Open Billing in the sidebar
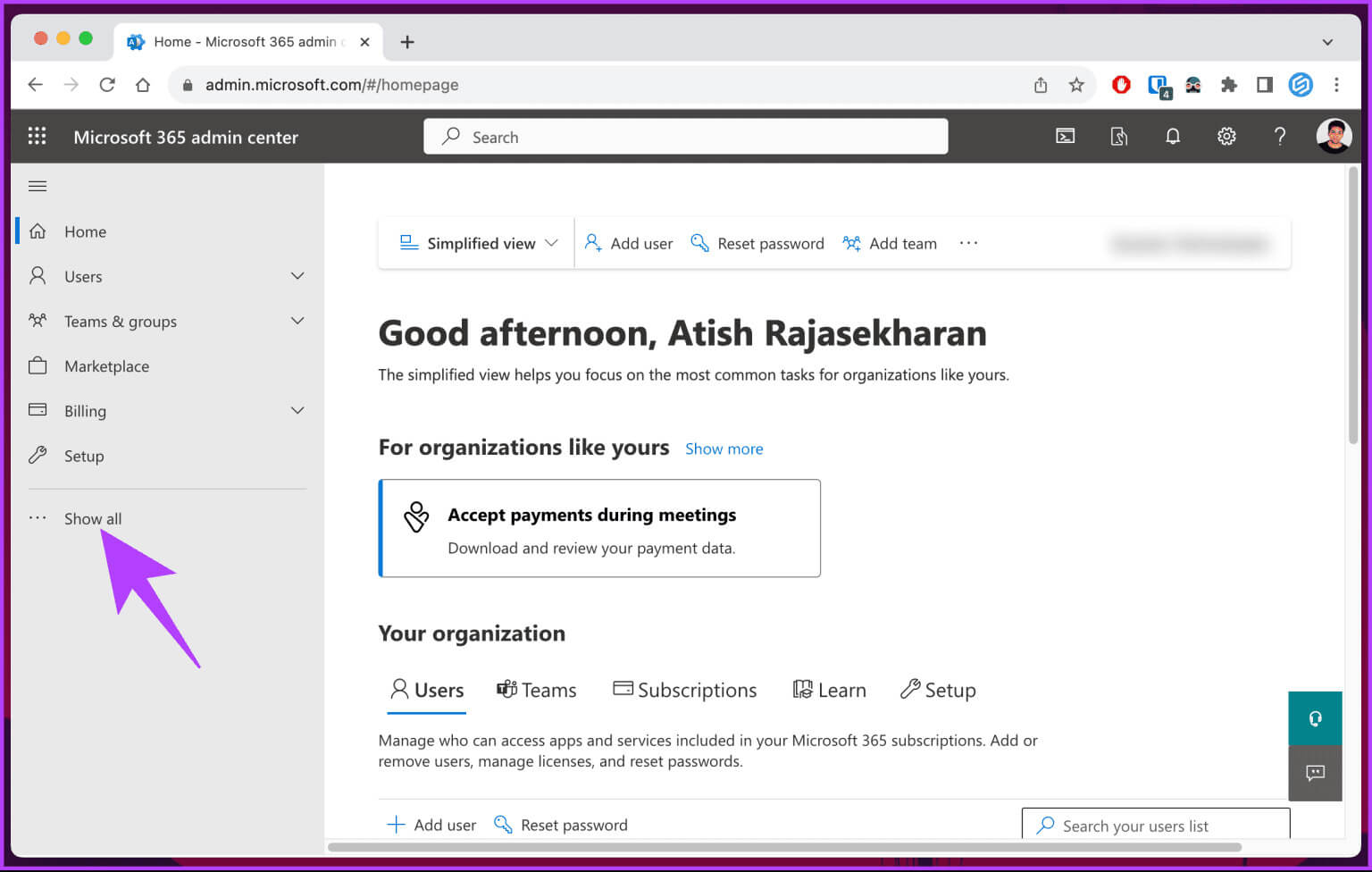Screen dimensions: 1372x872 [85, 411]
